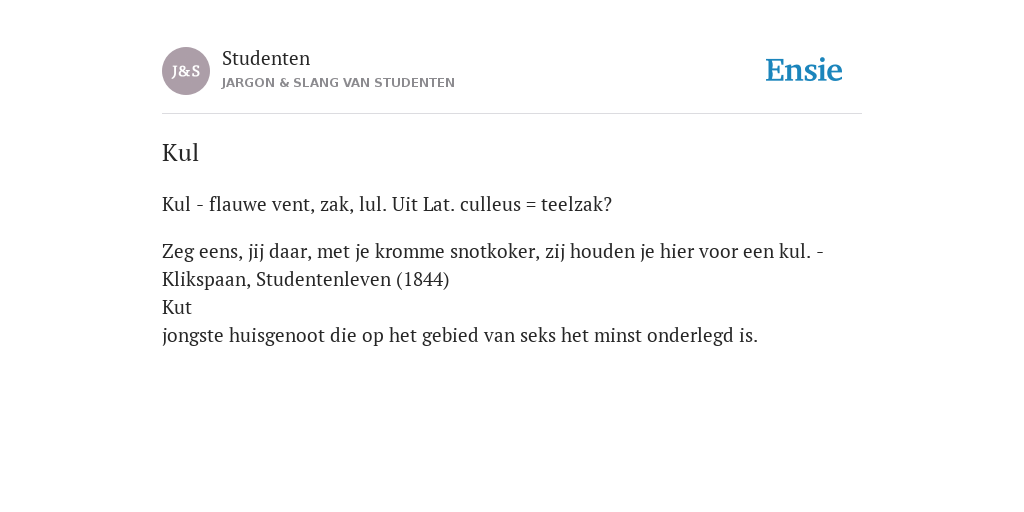The width and height of the screenshot is (1024, 512).
Task: Click the standalone 'Kut' entry line
Action: coord(177,308)
